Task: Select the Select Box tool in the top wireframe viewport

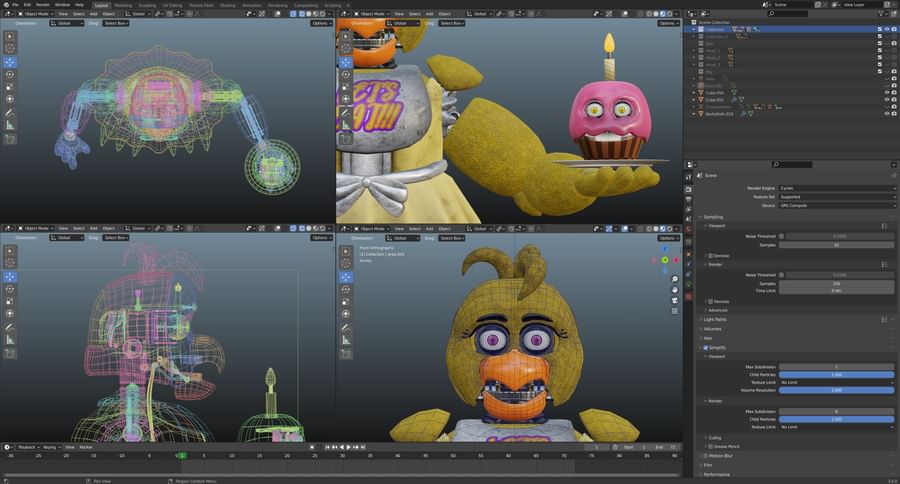Action: [x=10, y=36]
